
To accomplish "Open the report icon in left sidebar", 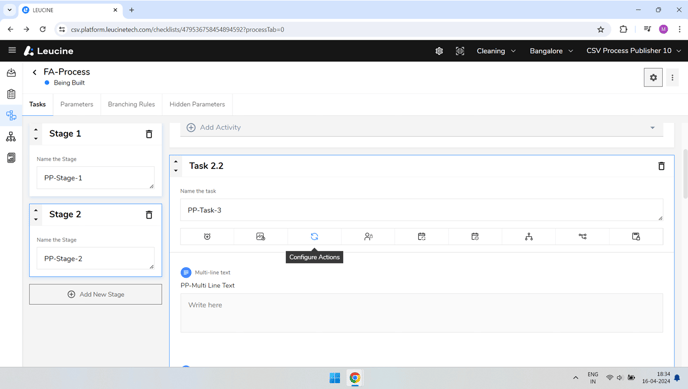I will click(x=11, y=158).
